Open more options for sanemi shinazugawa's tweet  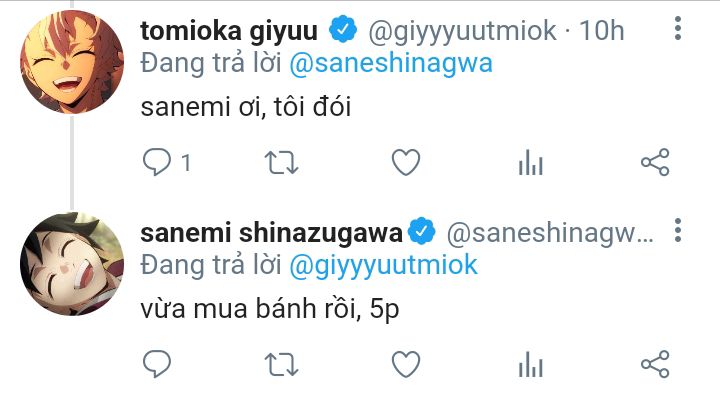678,230
